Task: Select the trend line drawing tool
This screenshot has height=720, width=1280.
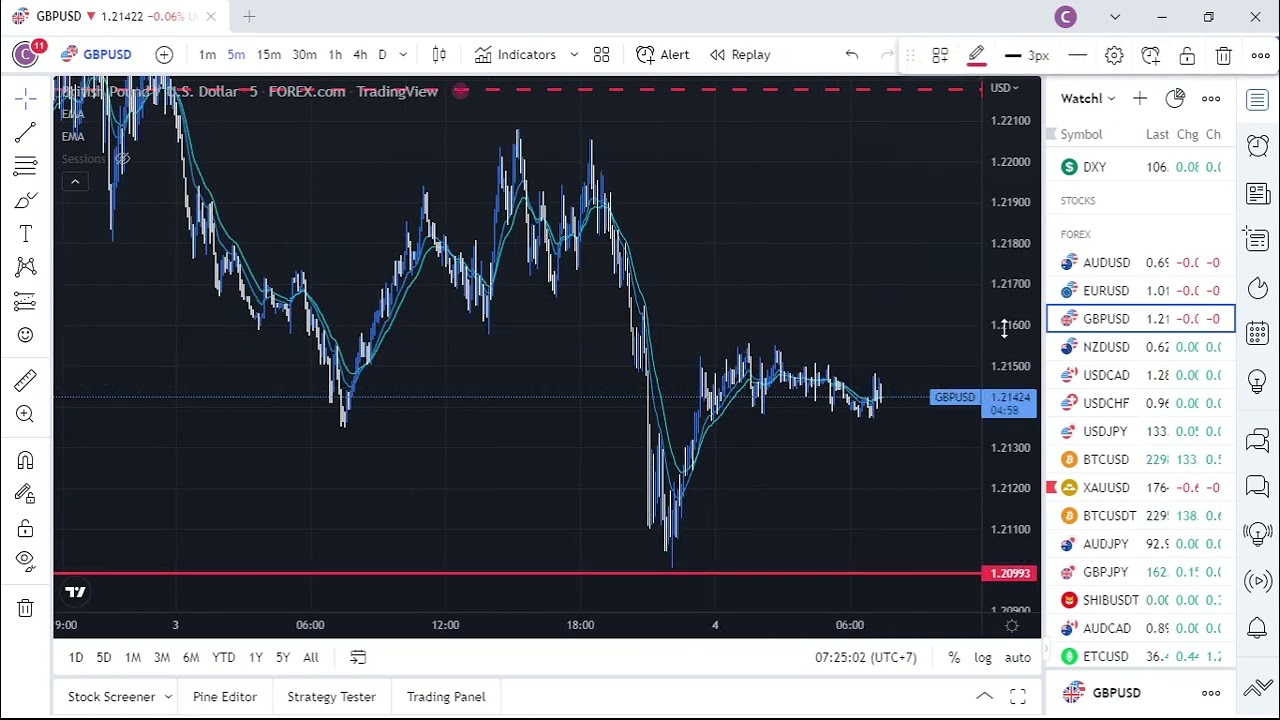Action: click(26, 132)
